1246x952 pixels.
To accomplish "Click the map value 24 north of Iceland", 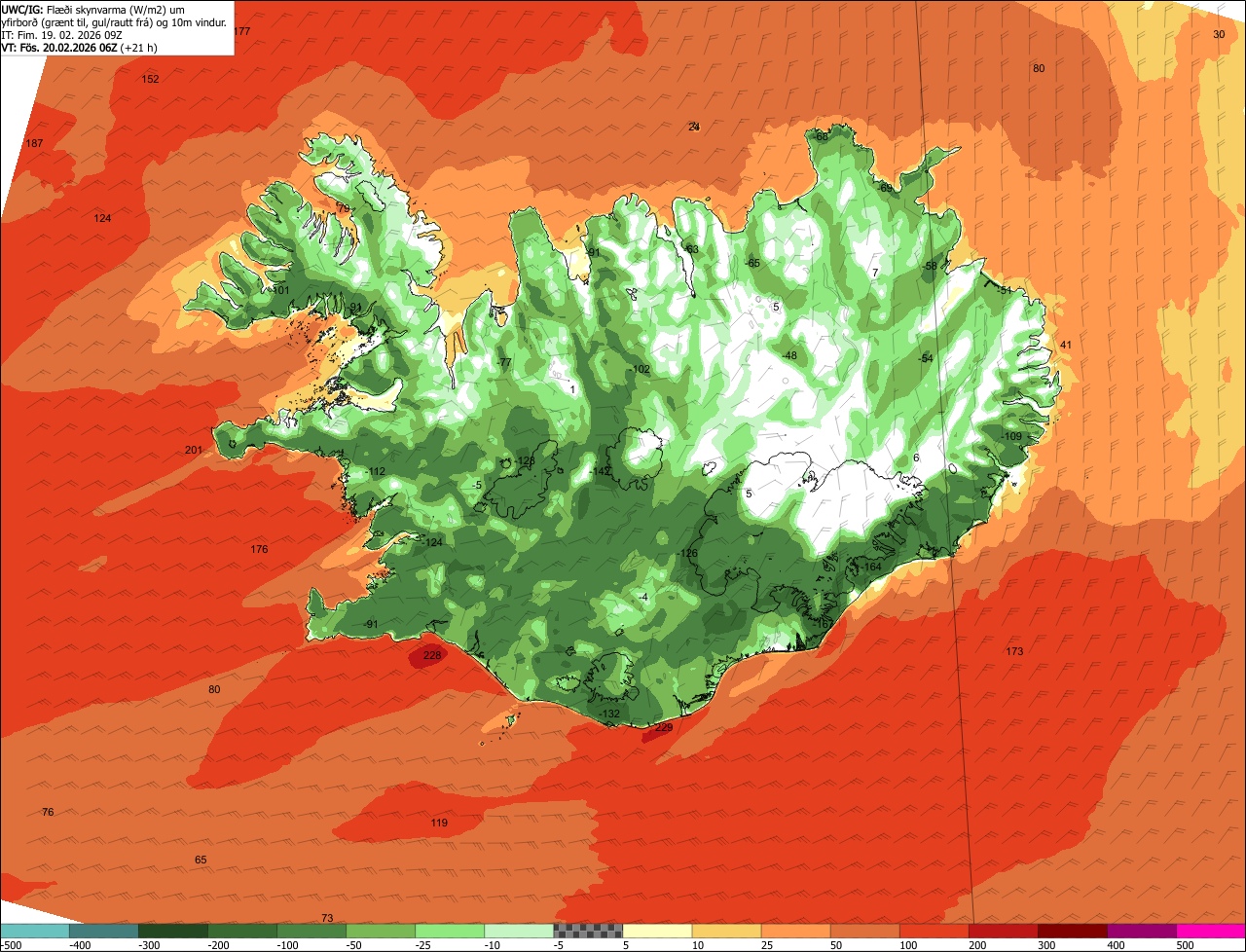I will coord(694,127).
